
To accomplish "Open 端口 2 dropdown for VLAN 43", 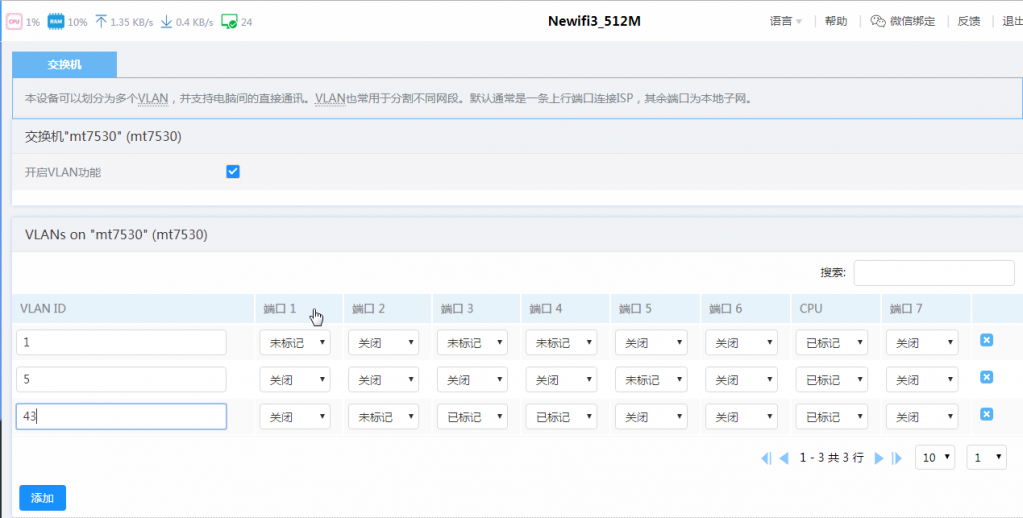I will tap(384, 416).
